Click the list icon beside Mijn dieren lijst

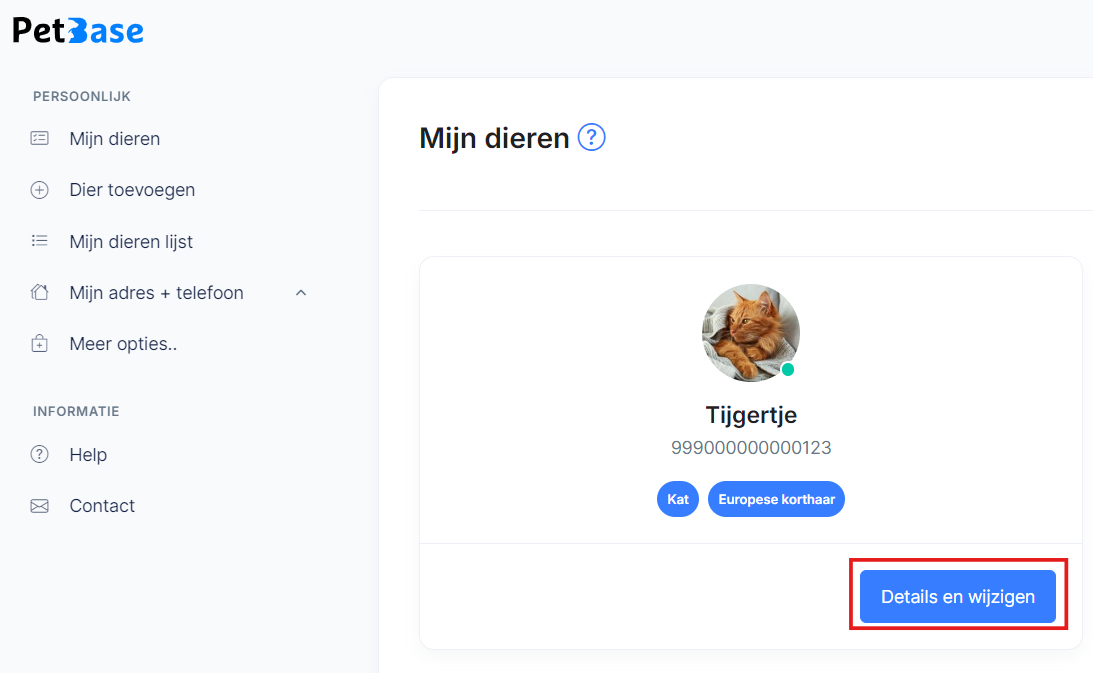(x=40, y=241)
